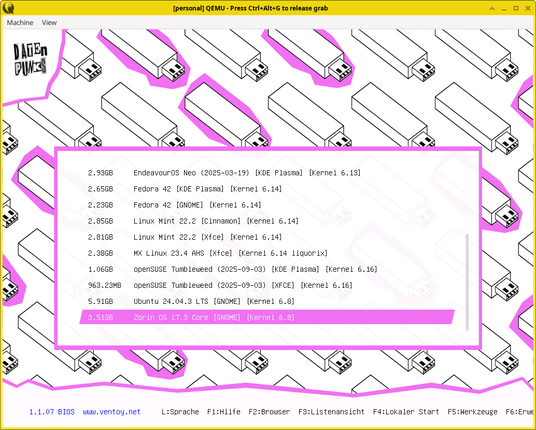Select highlighted Zorin OS 17.3 Core entry
Screen dimensions: 536x430
pyautogui.click(x=267, y=317)
